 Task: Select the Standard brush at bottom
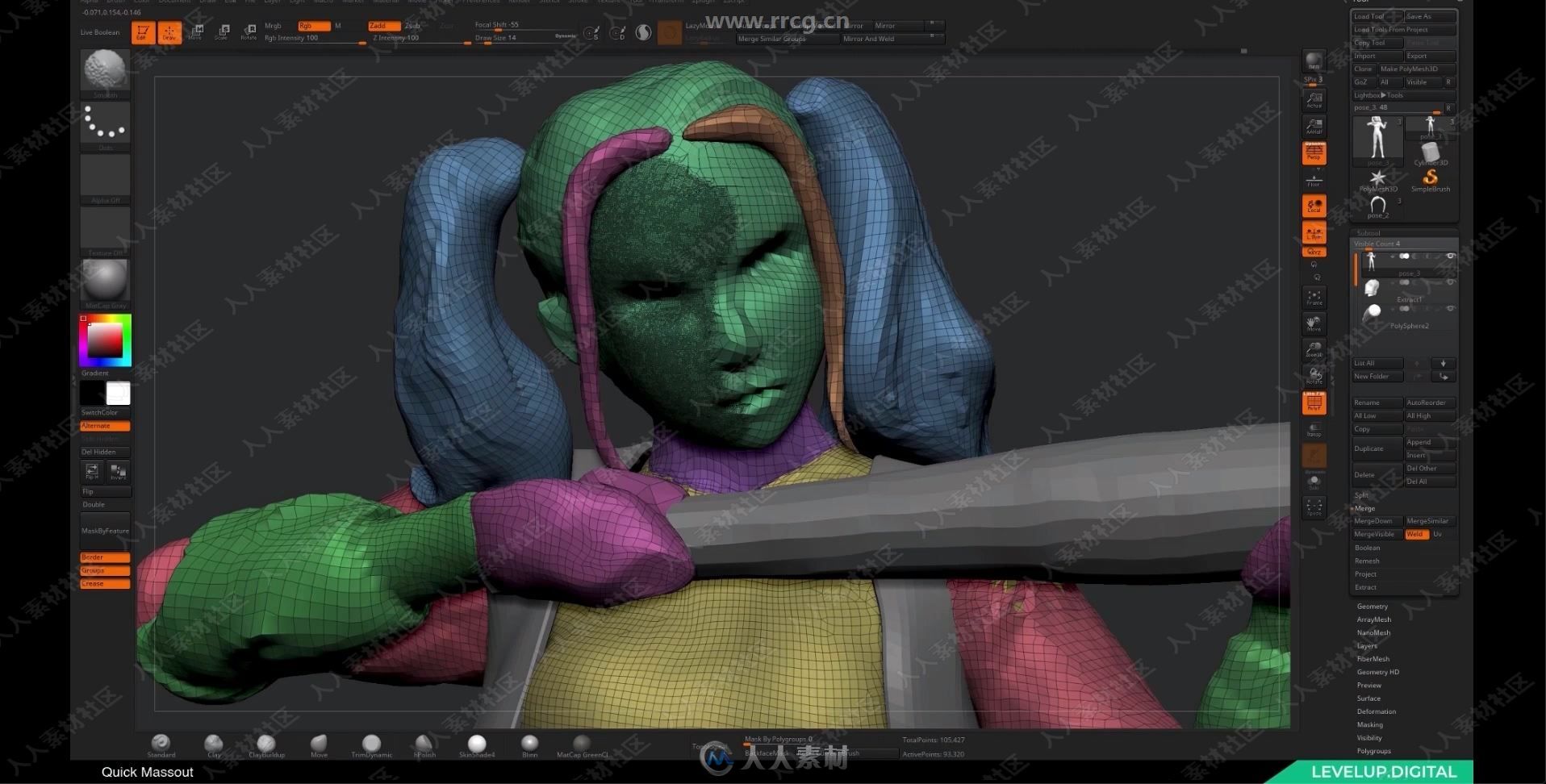coord(161,745)
